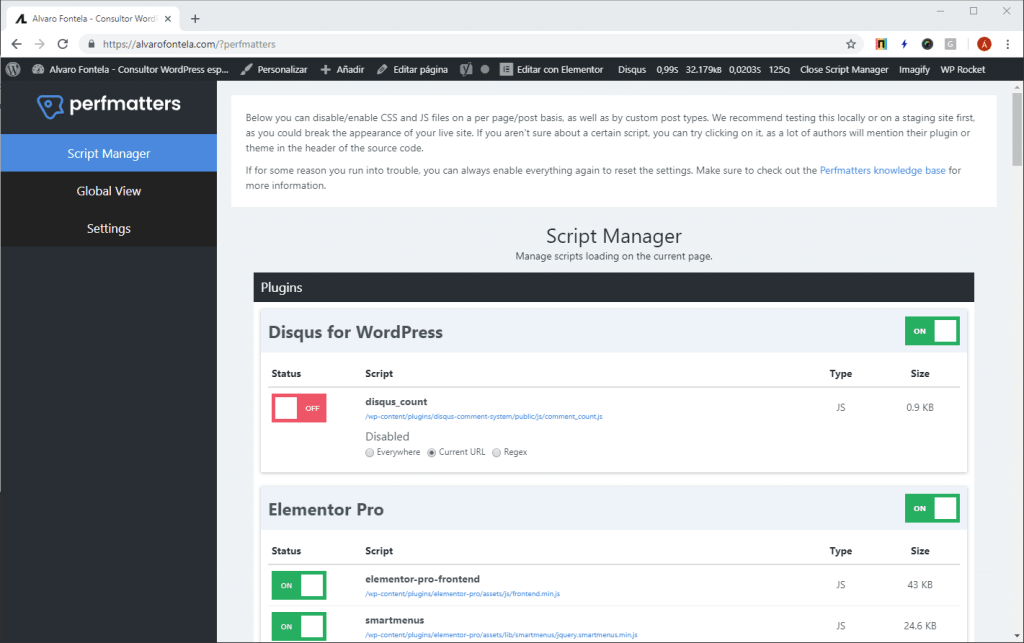Open the Chrome three-dot menu

pos(1009,44)
